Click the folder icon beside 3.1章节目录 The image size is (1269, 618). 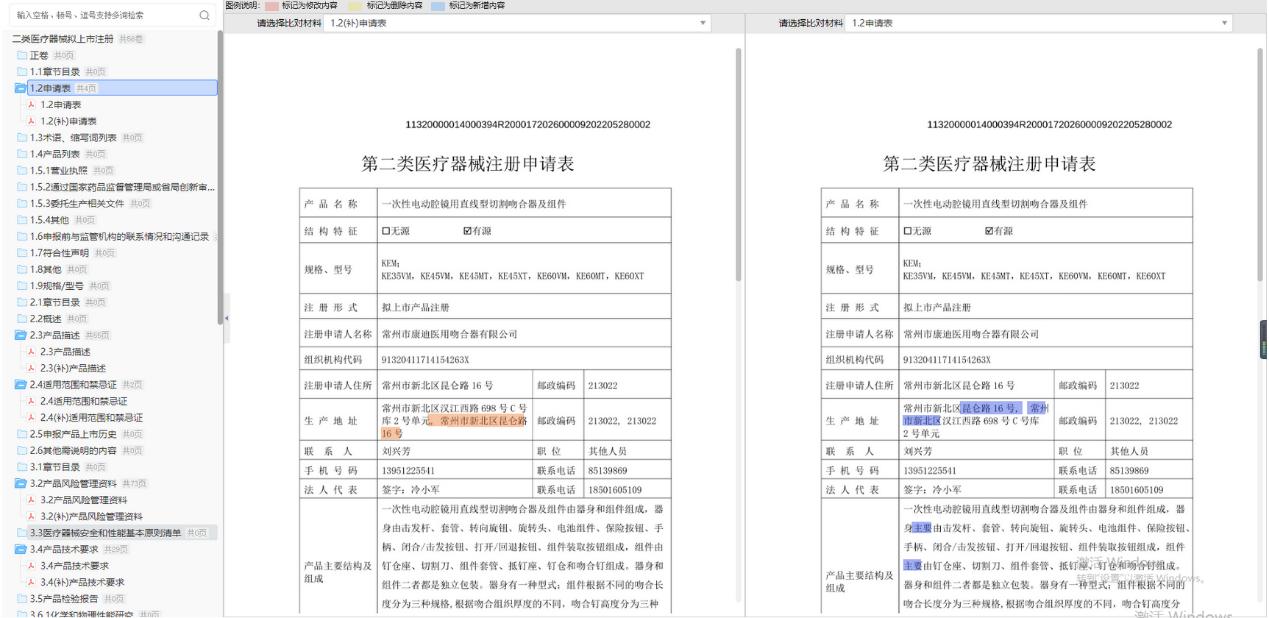[x=22, y=467]
